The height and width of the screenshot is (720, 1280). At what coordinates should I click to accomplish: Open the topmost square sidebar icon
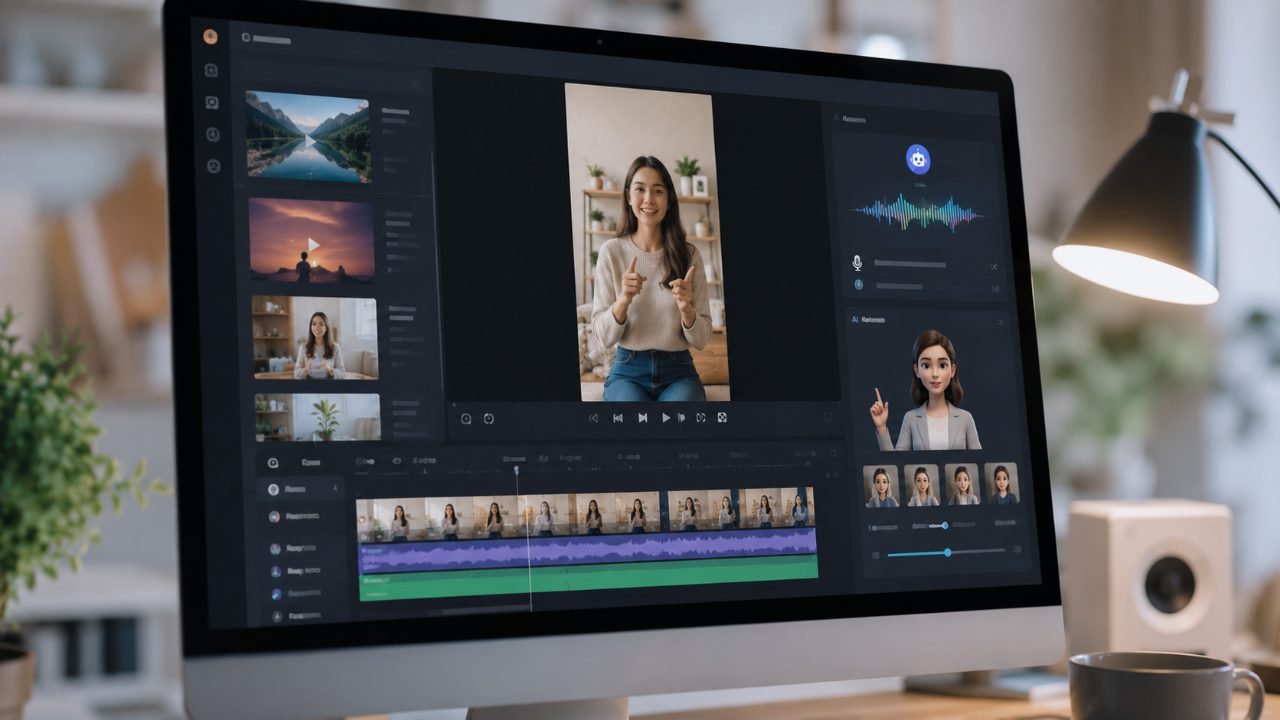(211, 70)
